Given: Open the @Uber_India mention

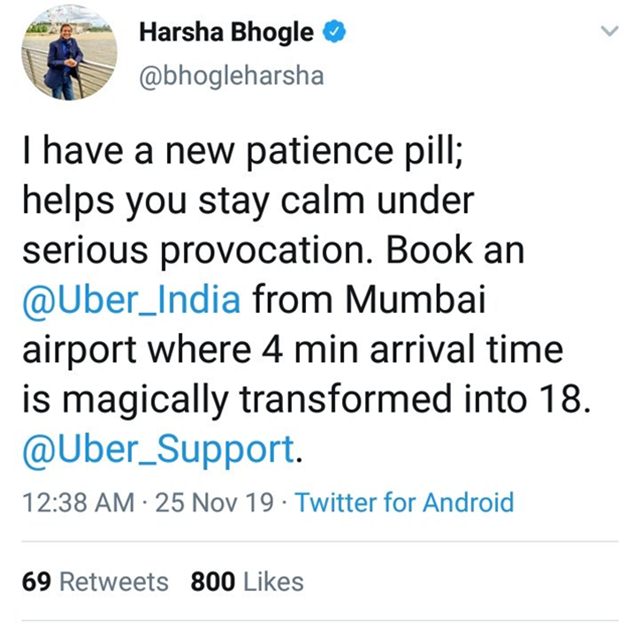Looking at the screenshot, I should [x=131, y=299].
